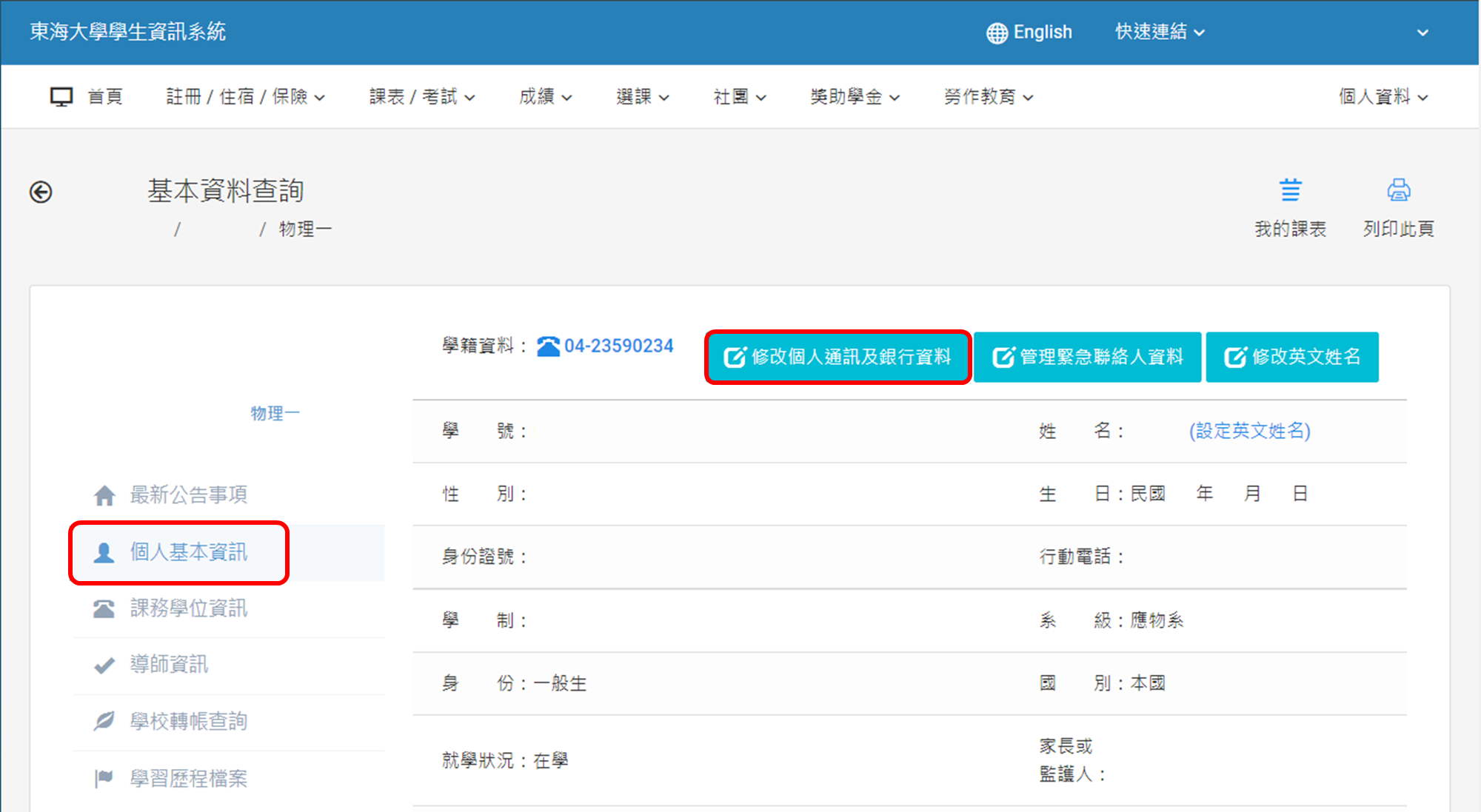Open the 成績 menu

click(x=545, y=97)
